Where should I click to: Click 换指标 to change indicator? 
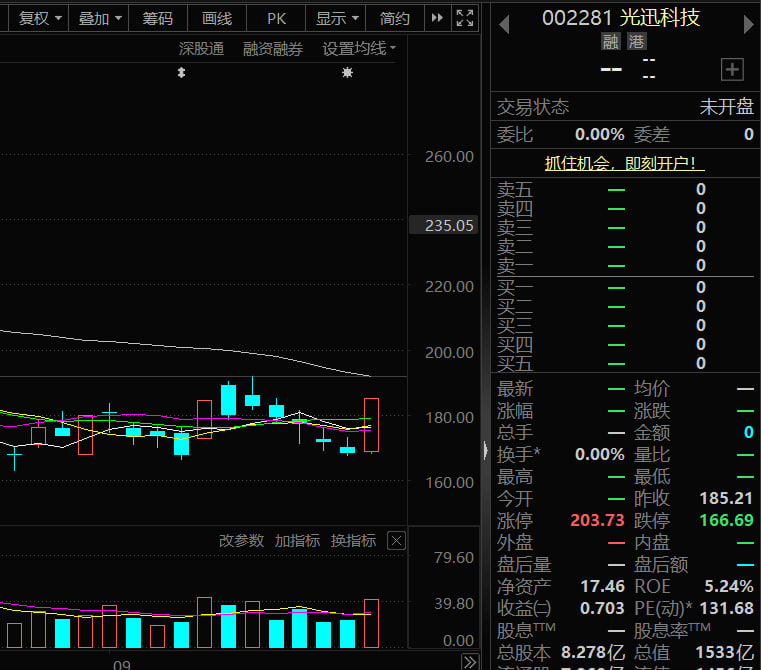[353, 540]
